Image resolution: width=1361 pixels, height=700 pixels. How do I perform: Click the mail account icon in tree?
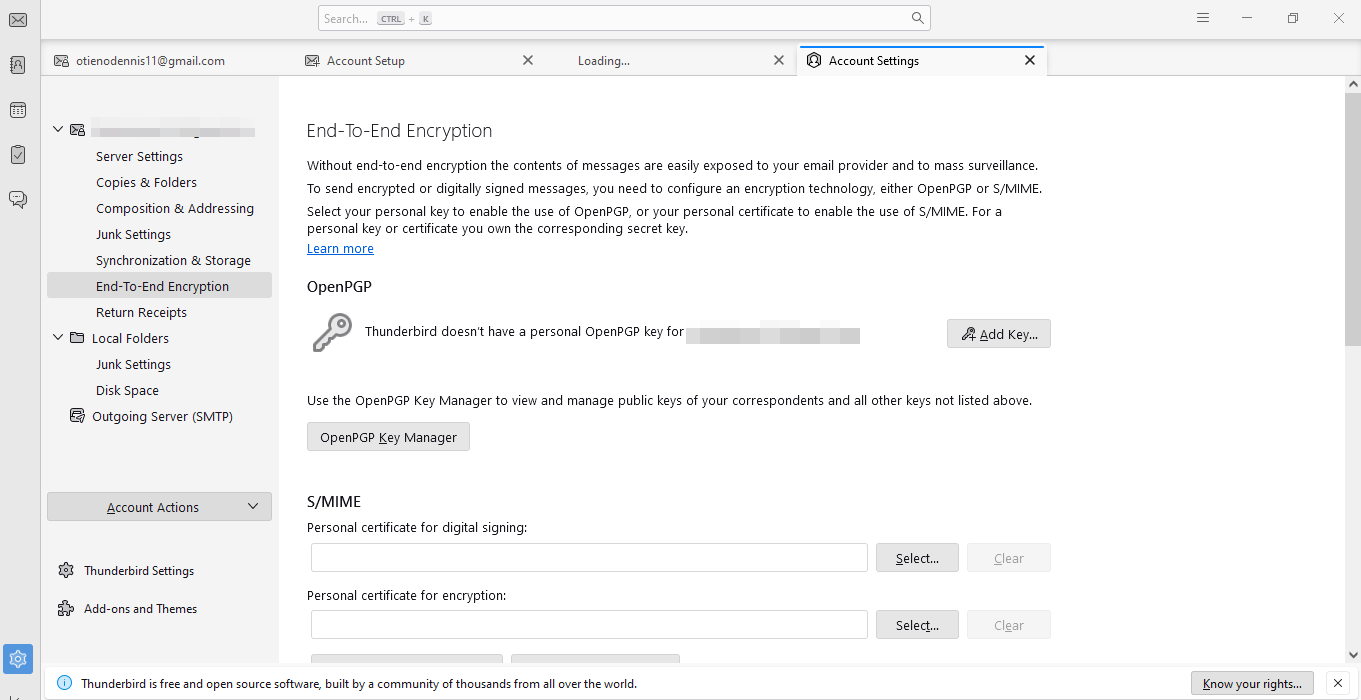coord(77,130)
